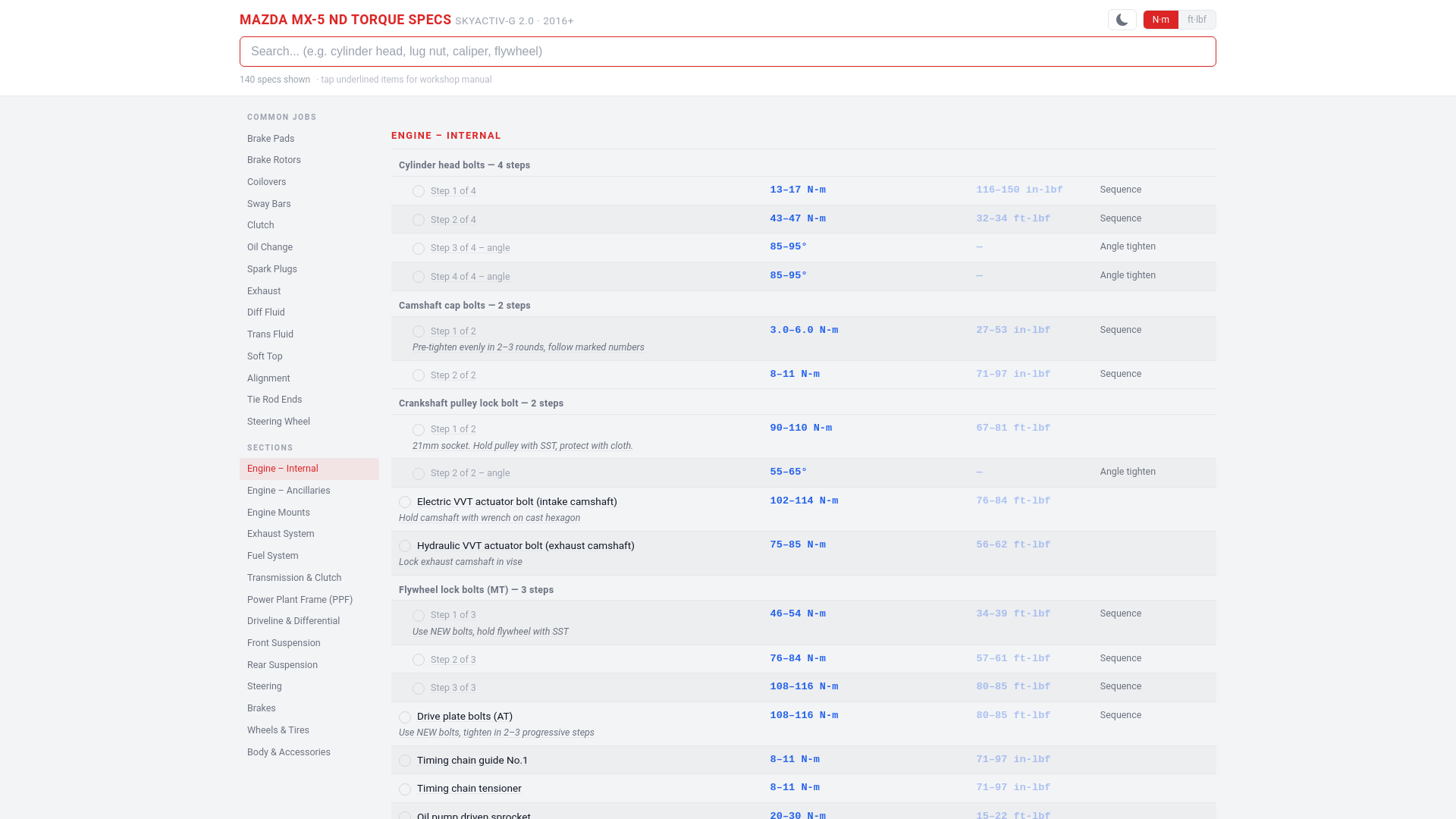Check crankshaft pulley Step 2 of 2 angle
The image size is (1456, 819).
pyautogui.click(x=419, y=474)
